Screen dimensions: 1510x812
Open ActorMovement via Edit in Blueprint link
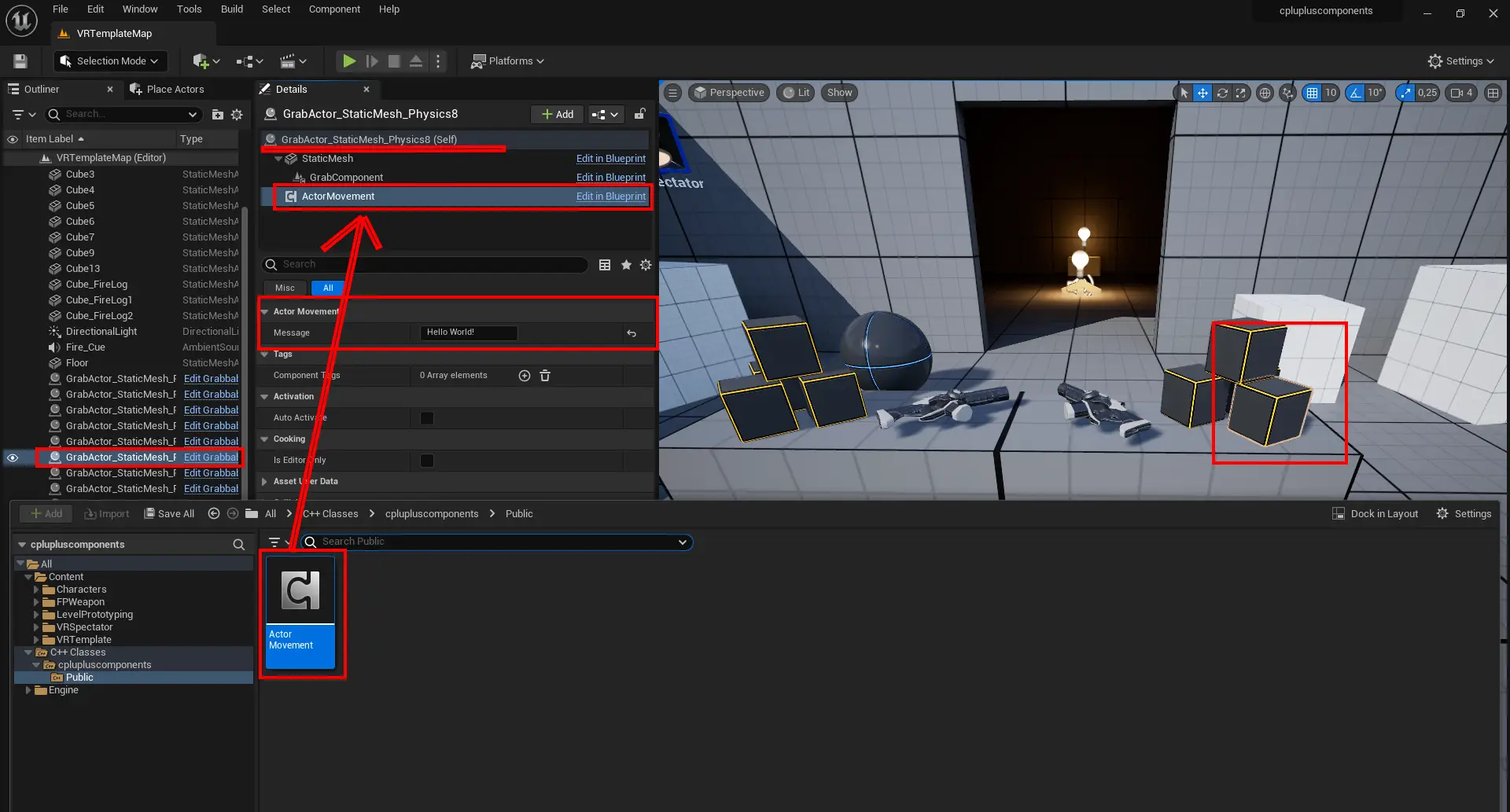tap(611, 196)
